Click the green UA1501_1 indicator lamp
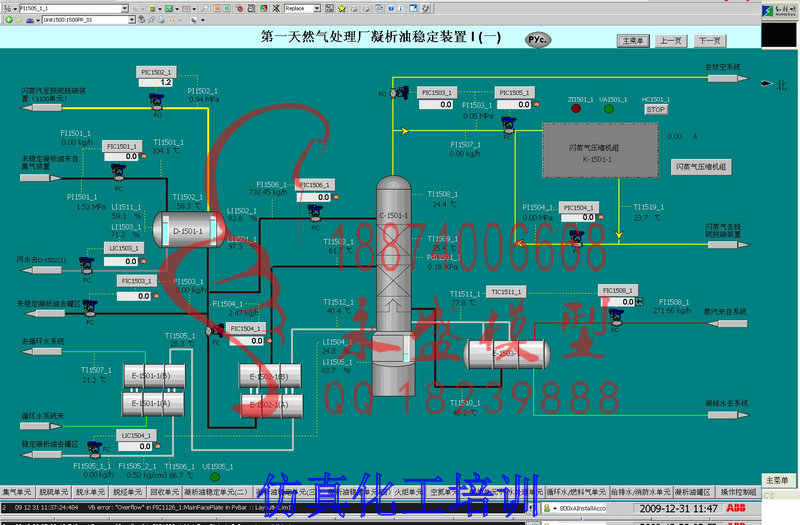800x525 pixels. point(609,108)
